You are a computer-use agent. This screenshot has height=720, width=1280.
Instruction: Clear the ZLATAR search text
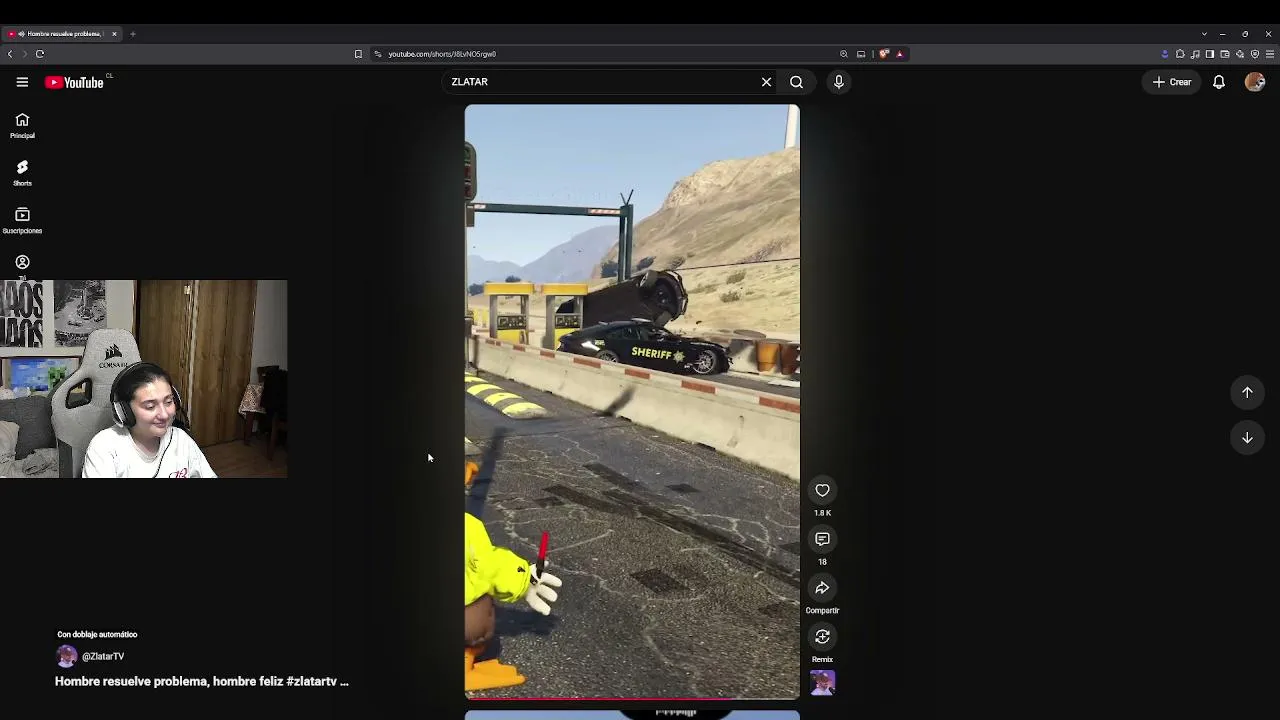pyautogui.click(x=766, y=82)
